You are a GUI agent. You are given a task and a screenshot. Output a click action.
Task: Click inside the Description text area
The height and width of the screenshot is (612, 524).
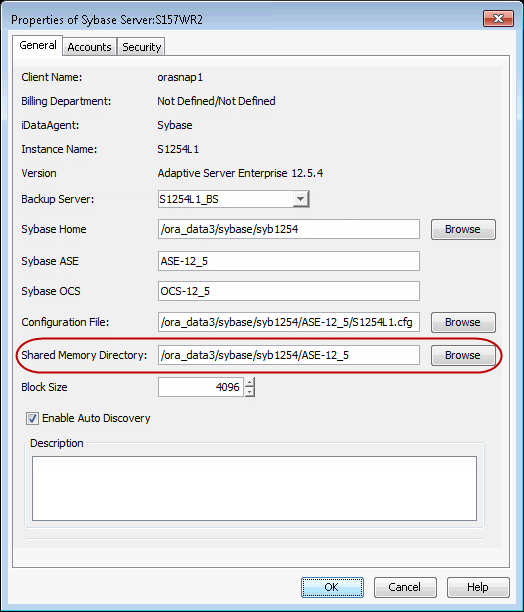254,488
